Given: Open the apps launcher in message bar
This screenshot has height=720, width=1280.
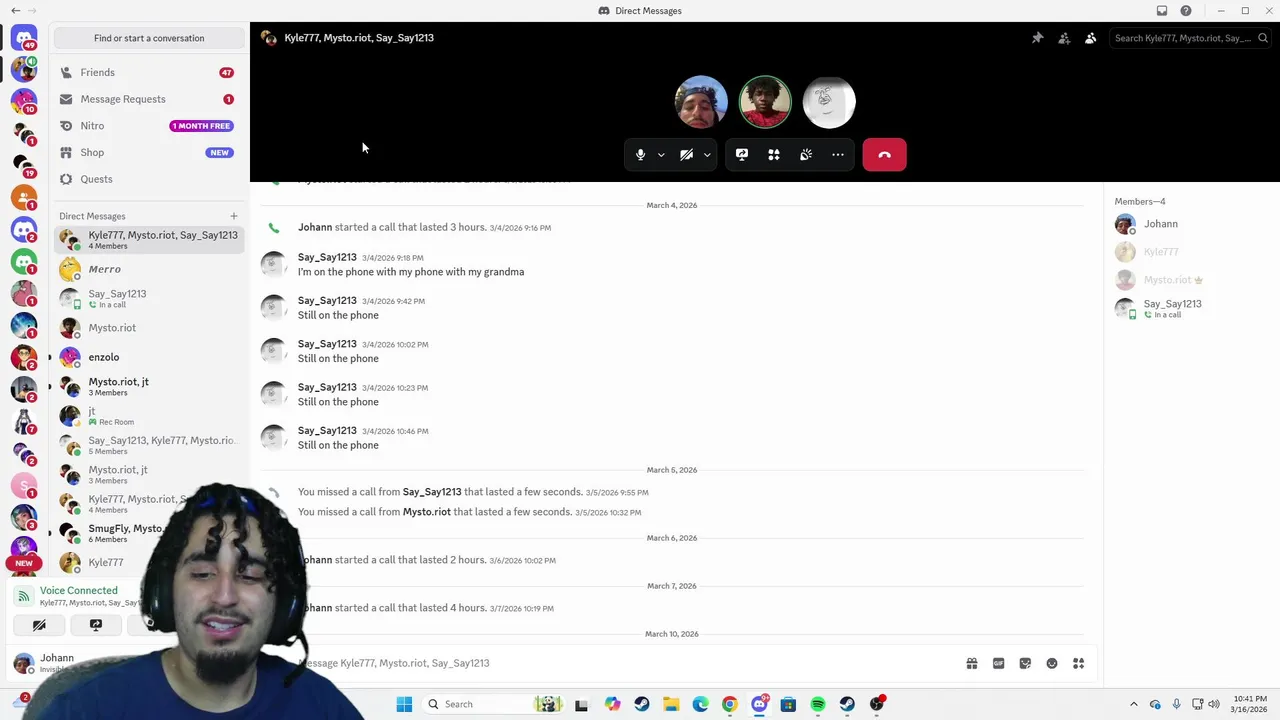Looking at the screenshot, I should click(1078, 663).
